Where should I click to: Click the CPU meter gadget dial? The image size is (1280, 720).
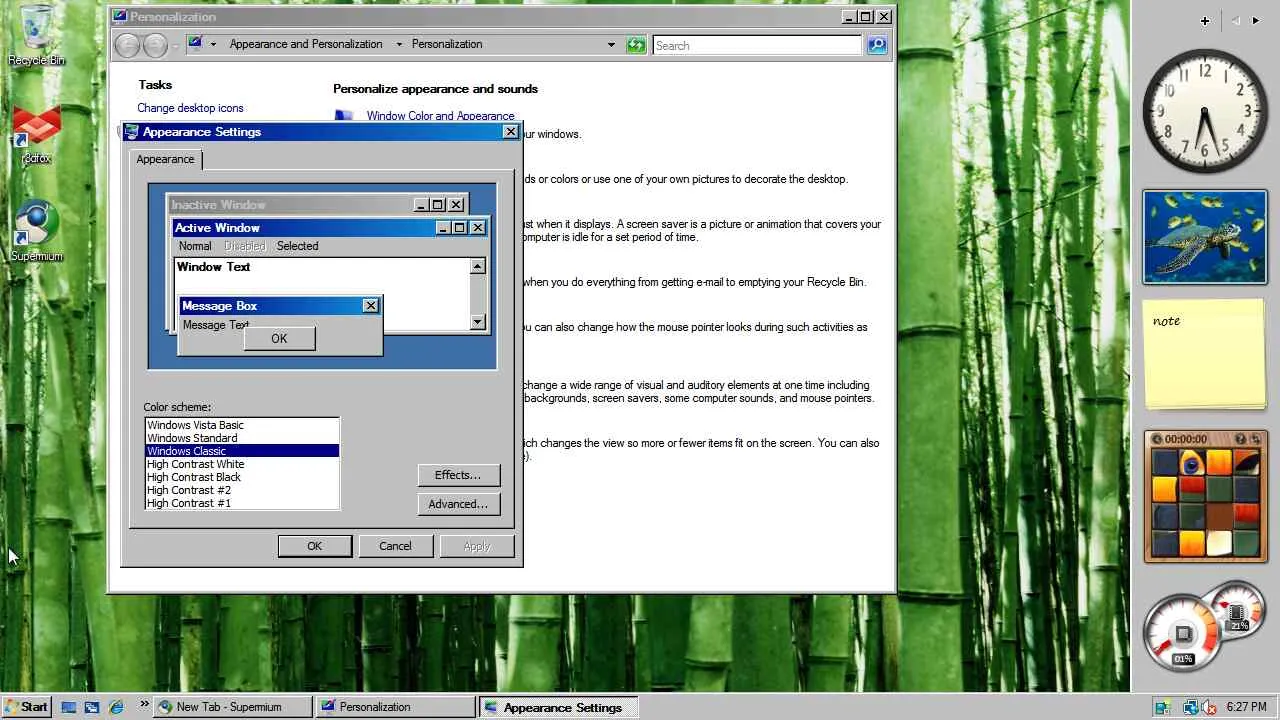pos(1183,634)
